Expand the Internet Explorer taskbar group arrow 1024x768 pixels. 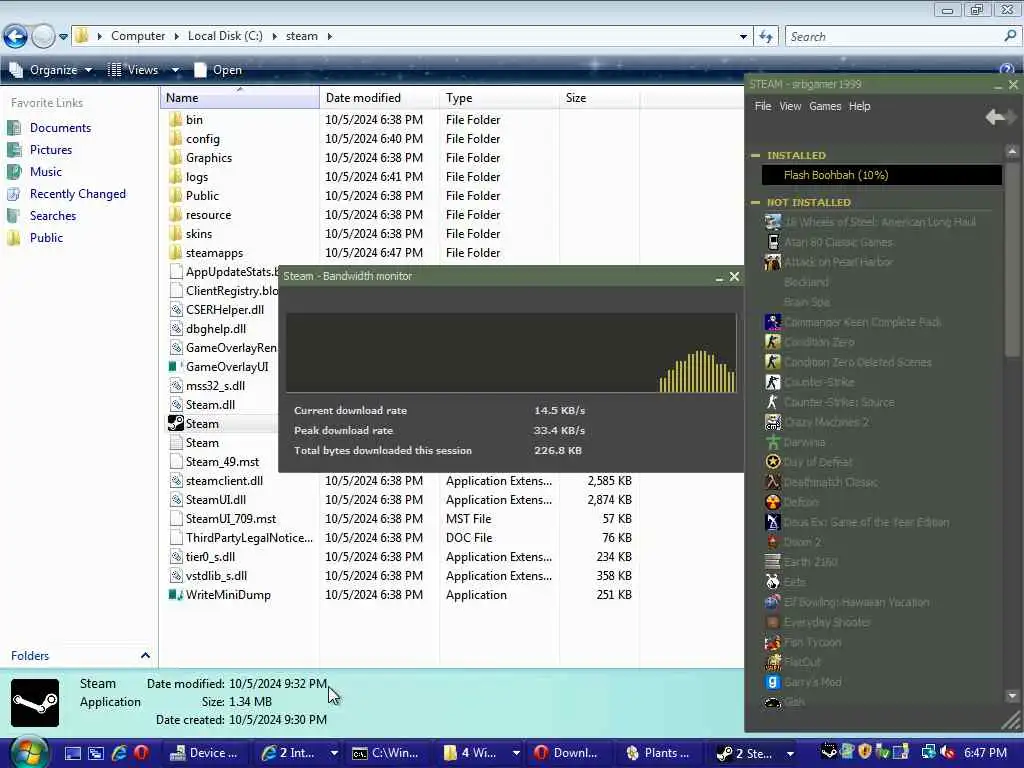click(x=334, y=753)
